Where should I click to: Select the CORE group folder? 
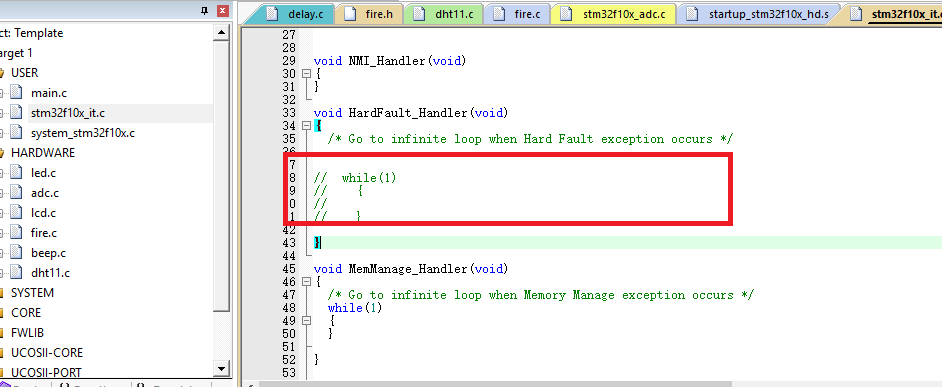26,312
